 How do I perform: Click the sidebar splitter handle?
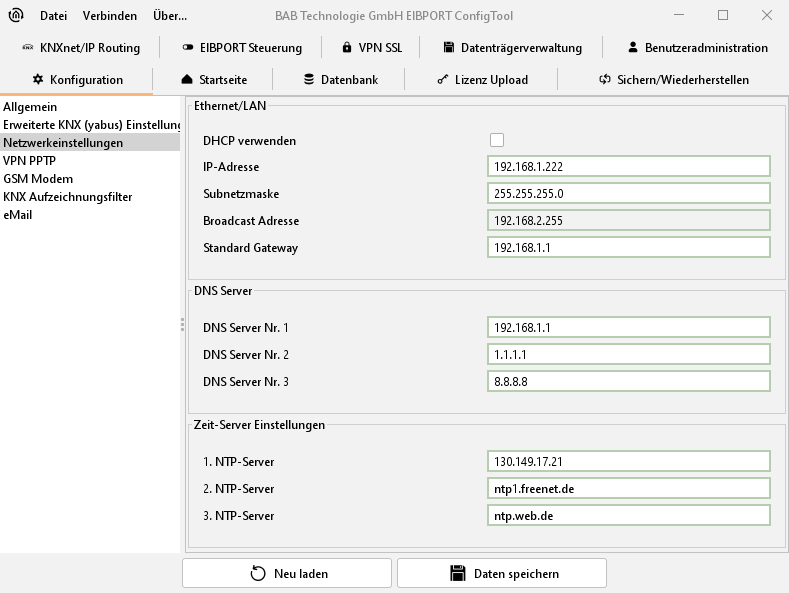point(182,324)
